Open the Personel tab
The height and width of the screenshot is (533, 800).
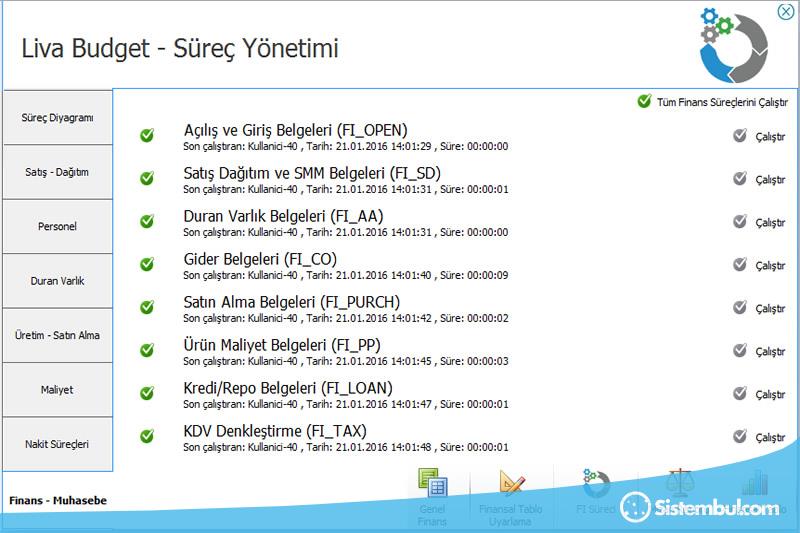(57, 226)
